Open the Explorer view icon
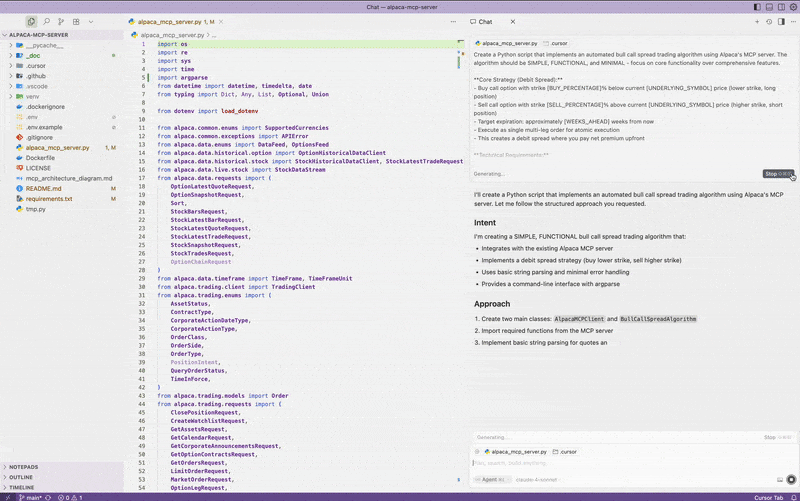The width and height of the screenshot is (800, 501). 31,21
